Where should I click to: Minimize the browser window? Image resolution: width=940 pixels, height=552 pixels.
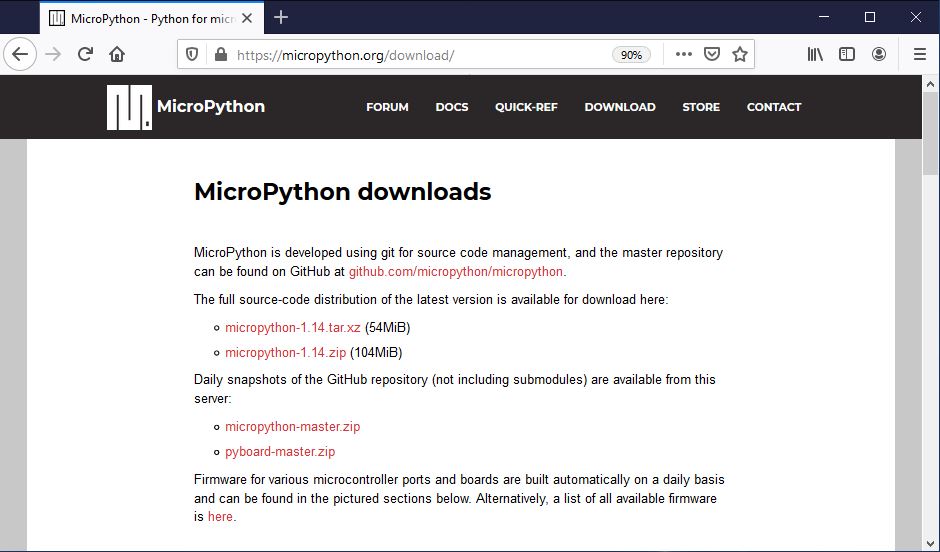tap(824, 17)
